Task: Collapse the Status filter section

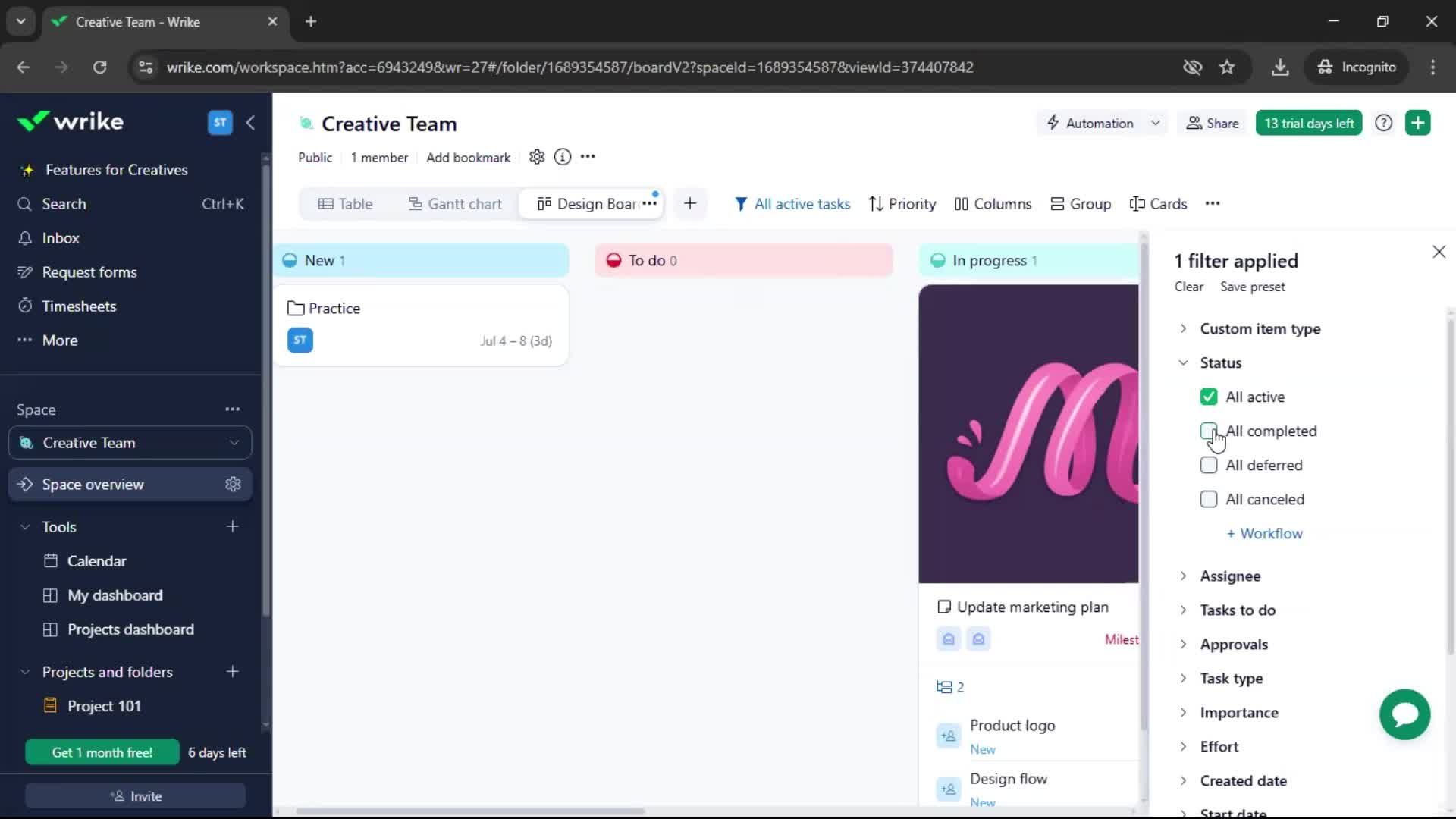Action: click(x=1183, y=362)
